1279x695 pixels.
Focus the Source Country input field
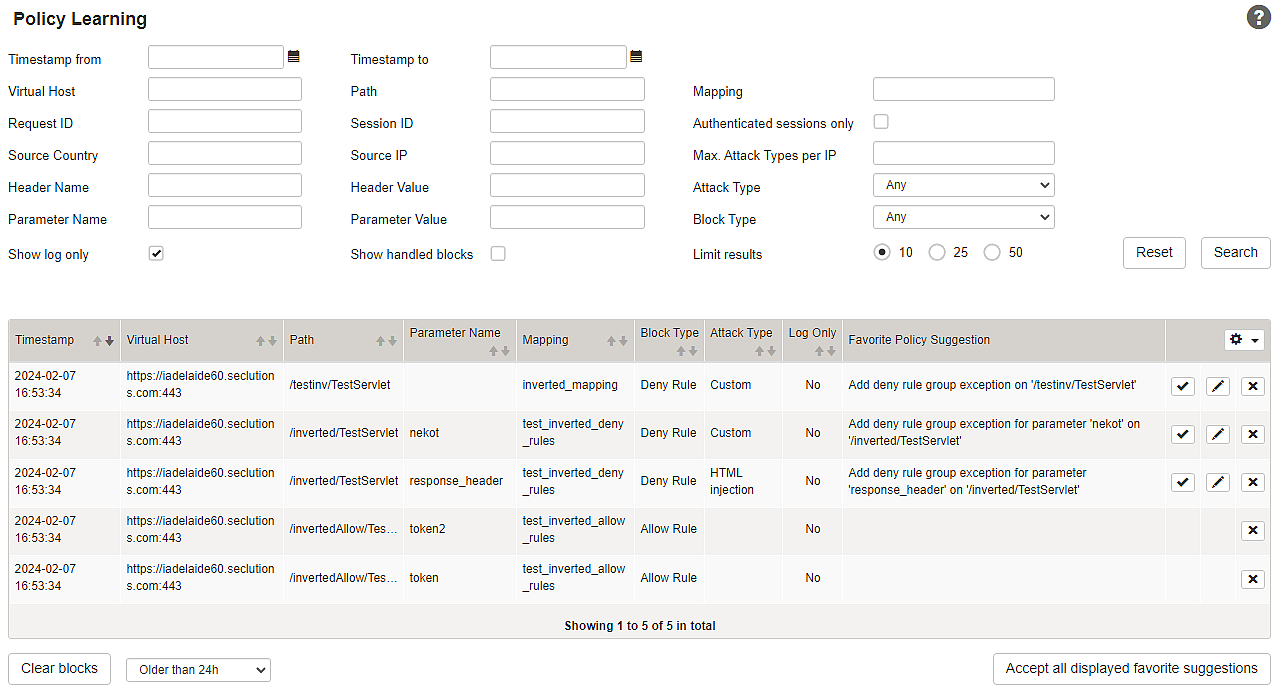(225, 153)
